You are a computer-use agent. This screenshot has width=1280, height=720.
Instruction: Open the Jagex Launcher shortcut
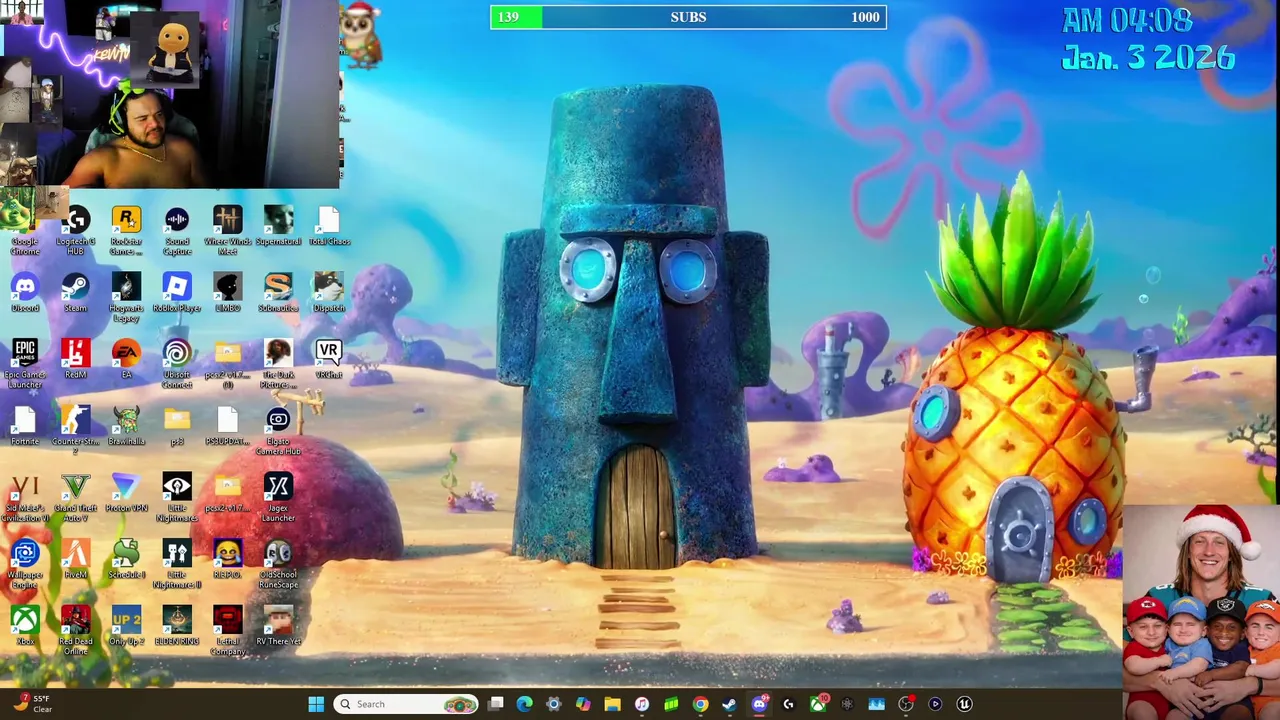coord(278,498)
